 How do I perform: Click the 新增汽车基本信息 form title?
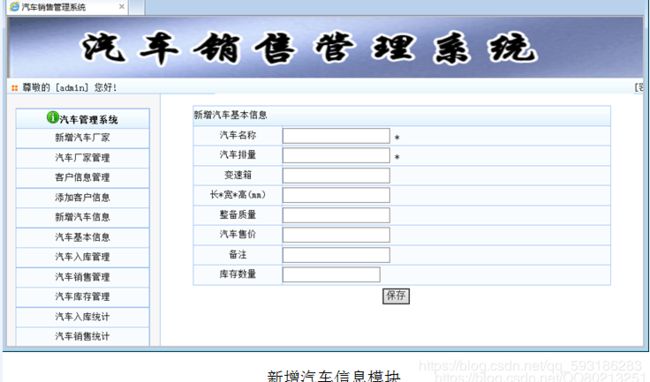(x=230, y=115)
